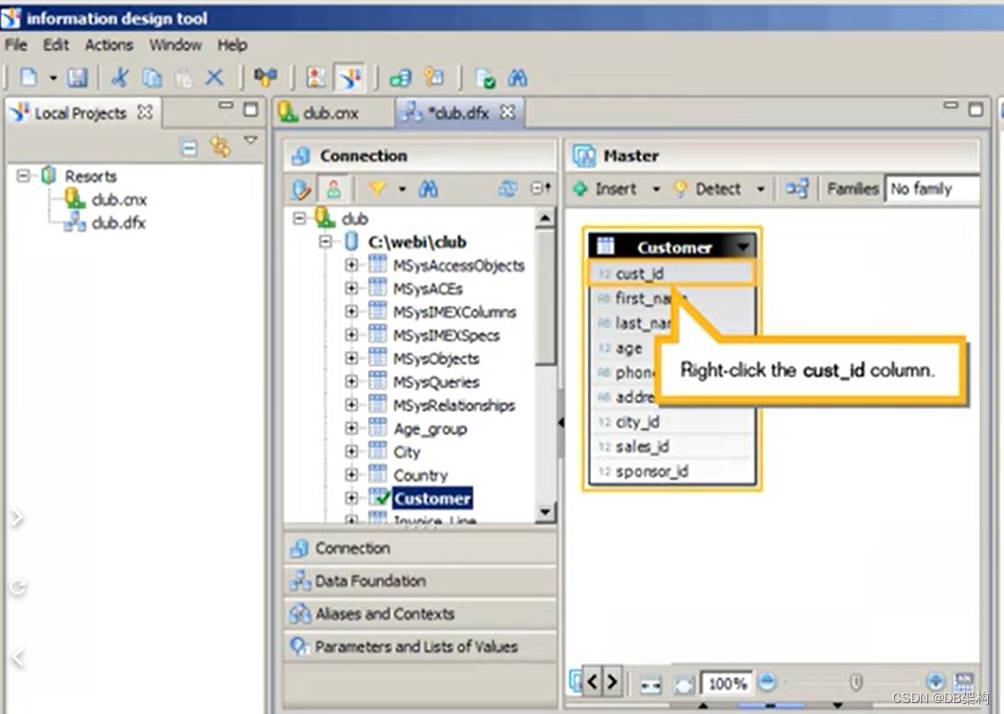
Task: Click the Paste icon in the toolbar
Action: pos(183,78)
